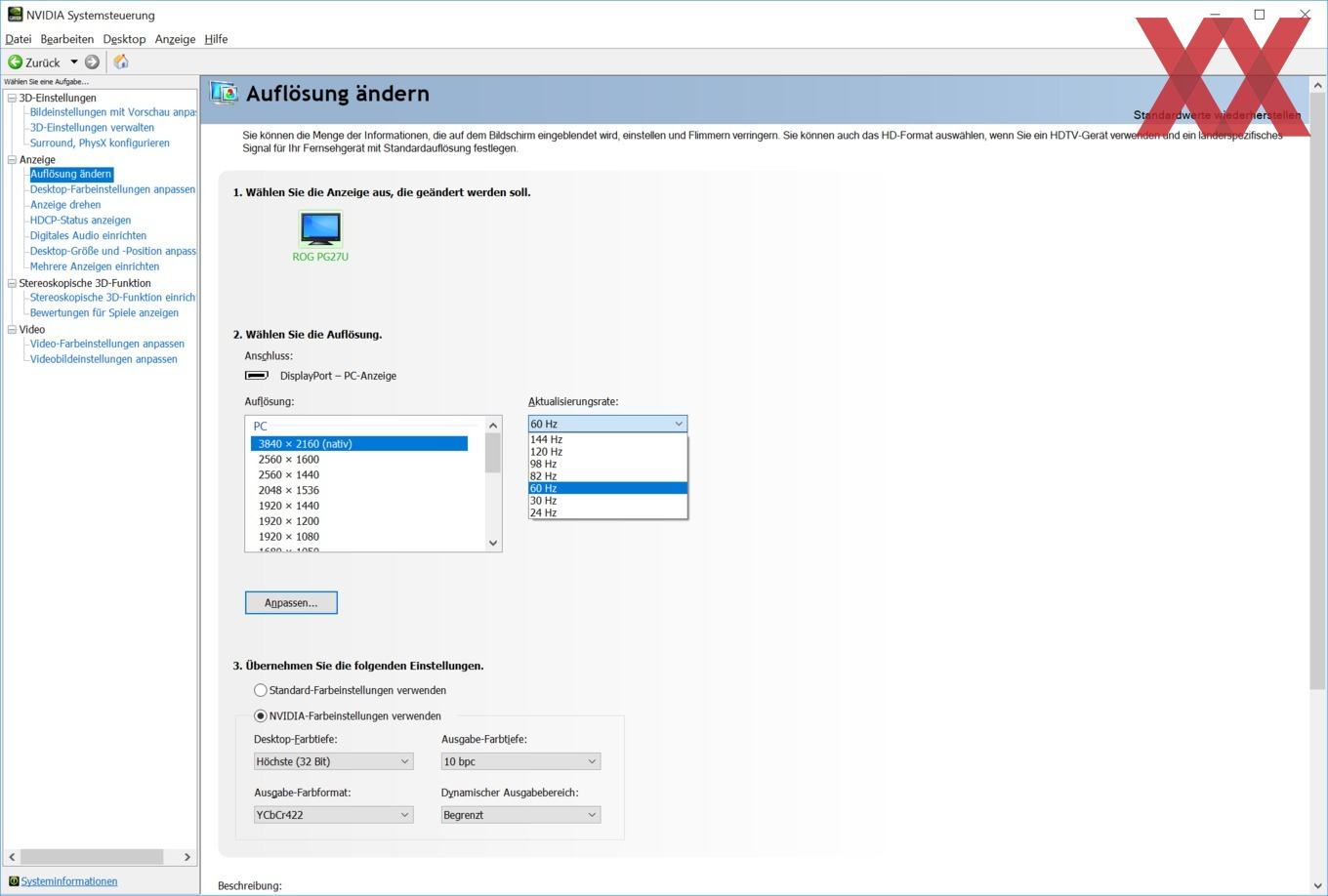
Task: Click the forward navigation arrow icon
Action: pos(92,61)
